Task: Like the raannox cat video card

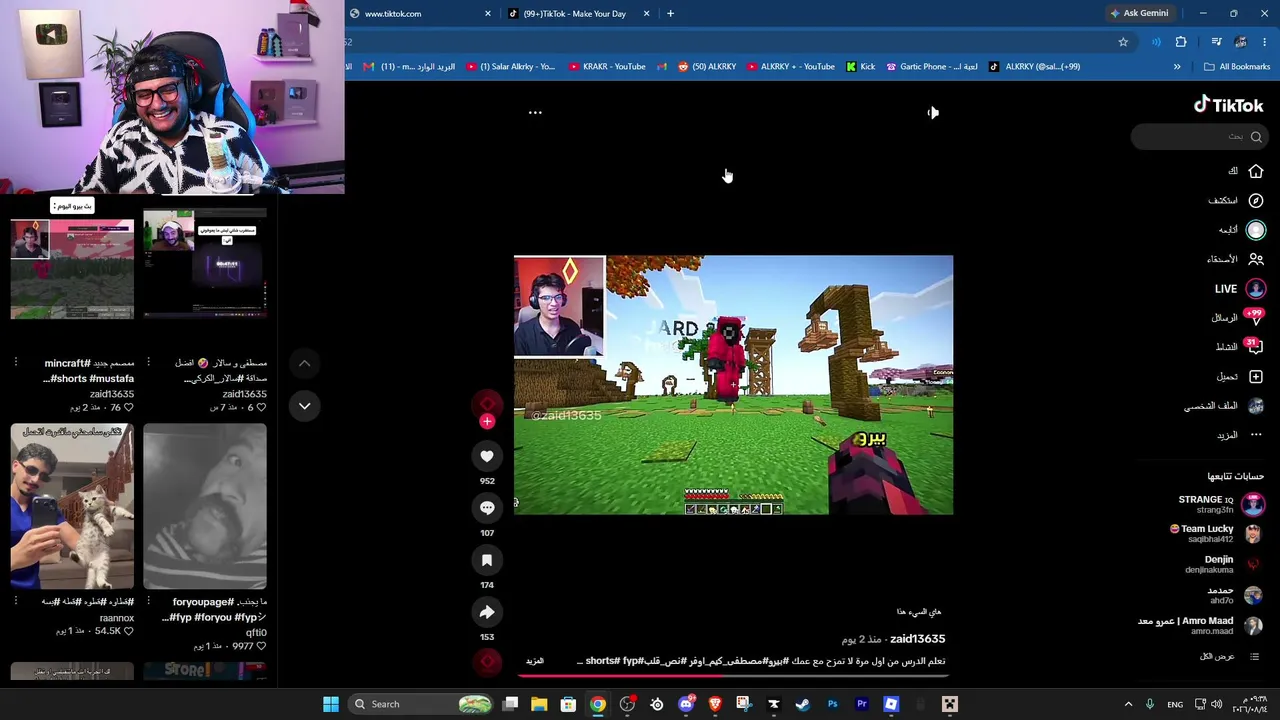Action: click(129, 632)
